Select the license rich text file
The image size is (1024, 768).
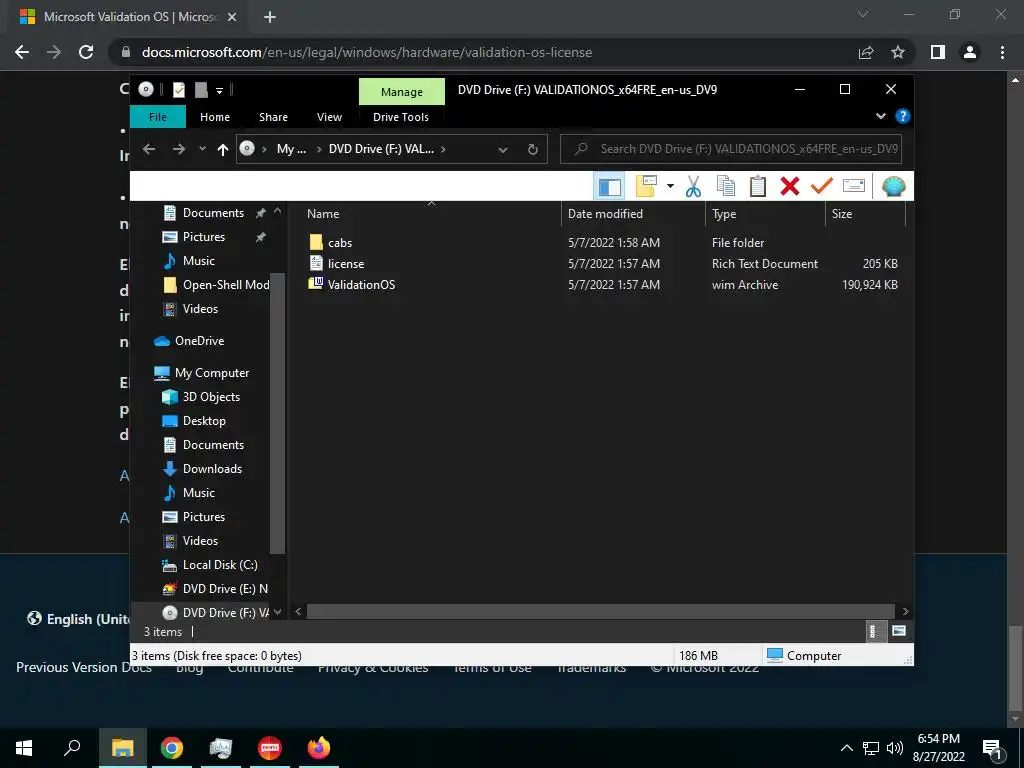345,264
